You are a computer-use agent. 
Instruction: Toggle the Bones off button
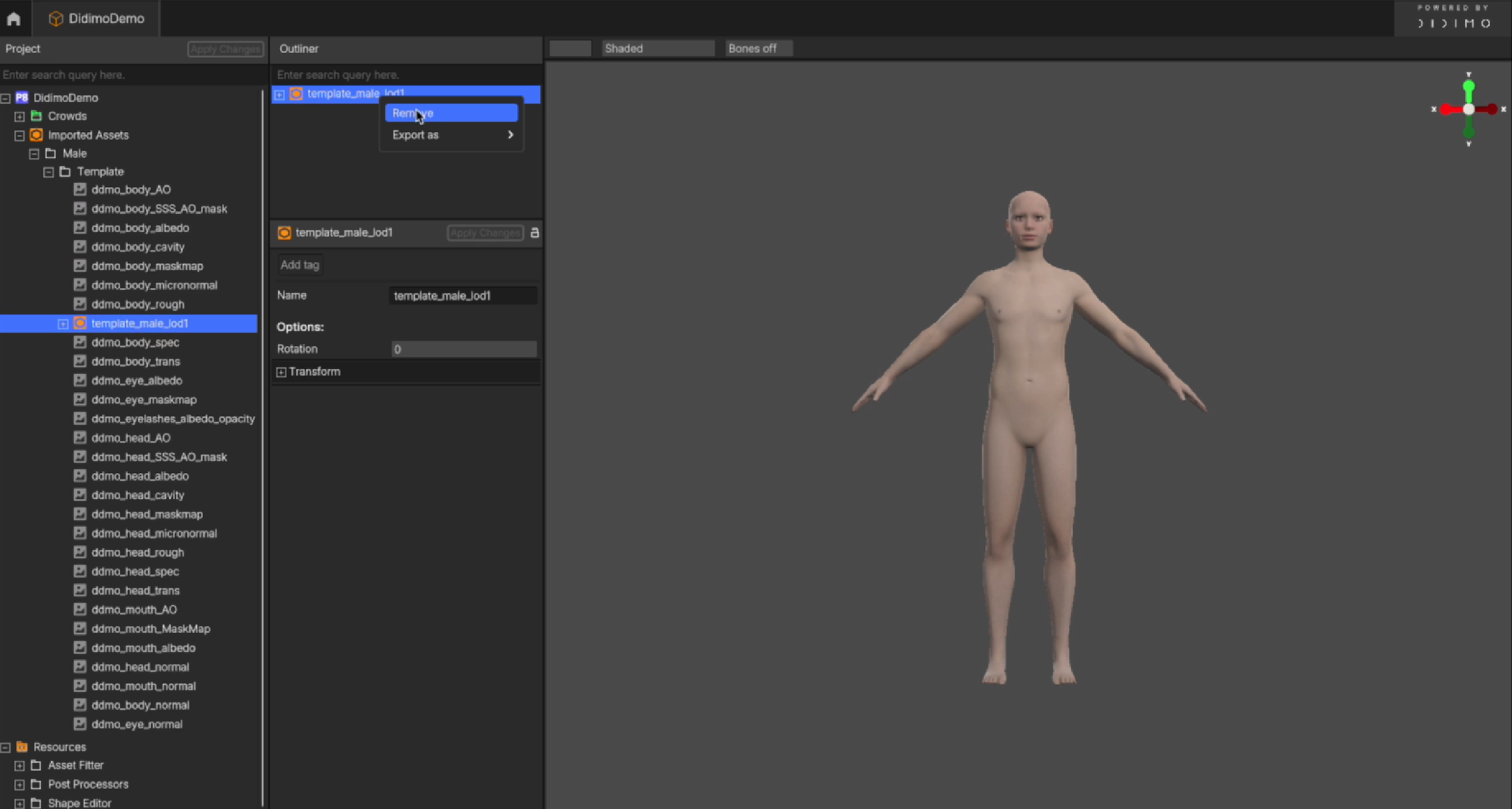[x=759, y=48]
